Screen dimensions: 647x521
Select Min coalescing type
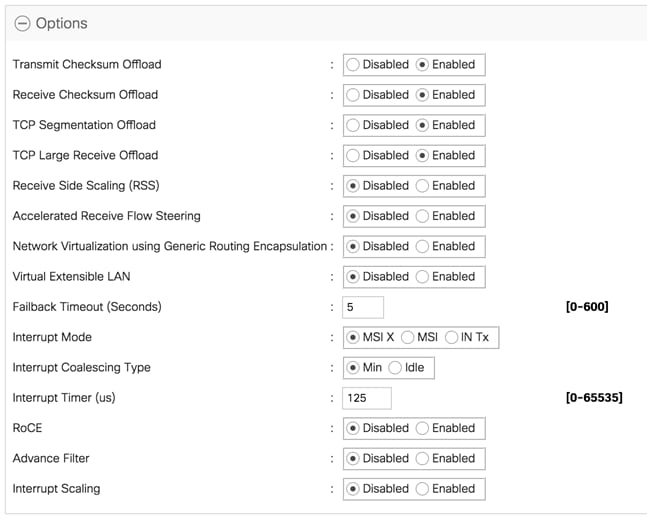tap(353, 368)
